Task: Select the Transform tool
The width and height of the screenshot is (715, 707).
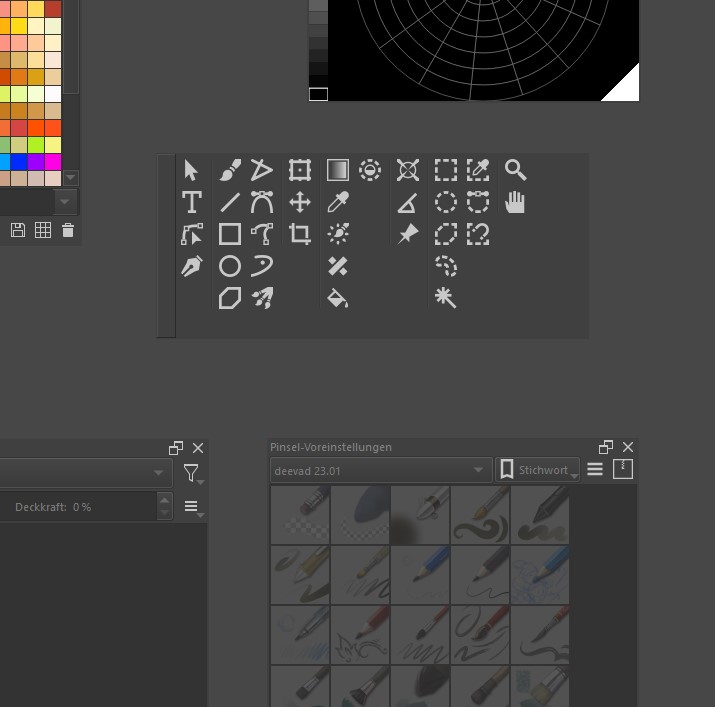Action: click(300, 171)
